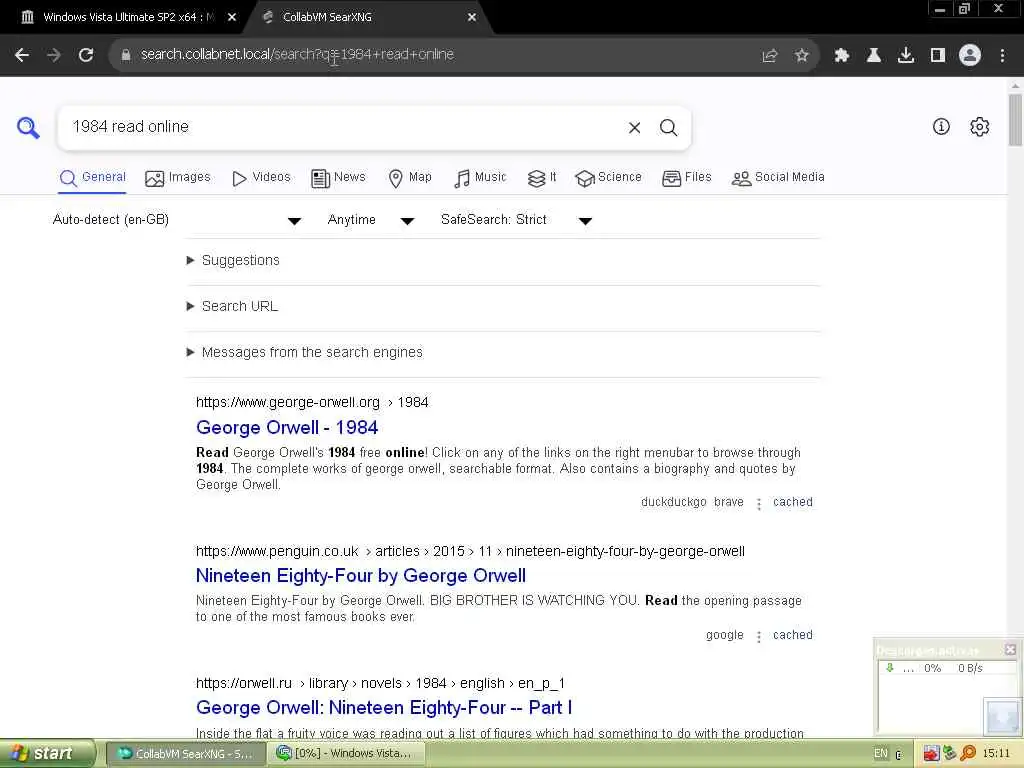1024x768 pixels.
Task: Expand the Search URL section
Action: (x=232, y=306)
